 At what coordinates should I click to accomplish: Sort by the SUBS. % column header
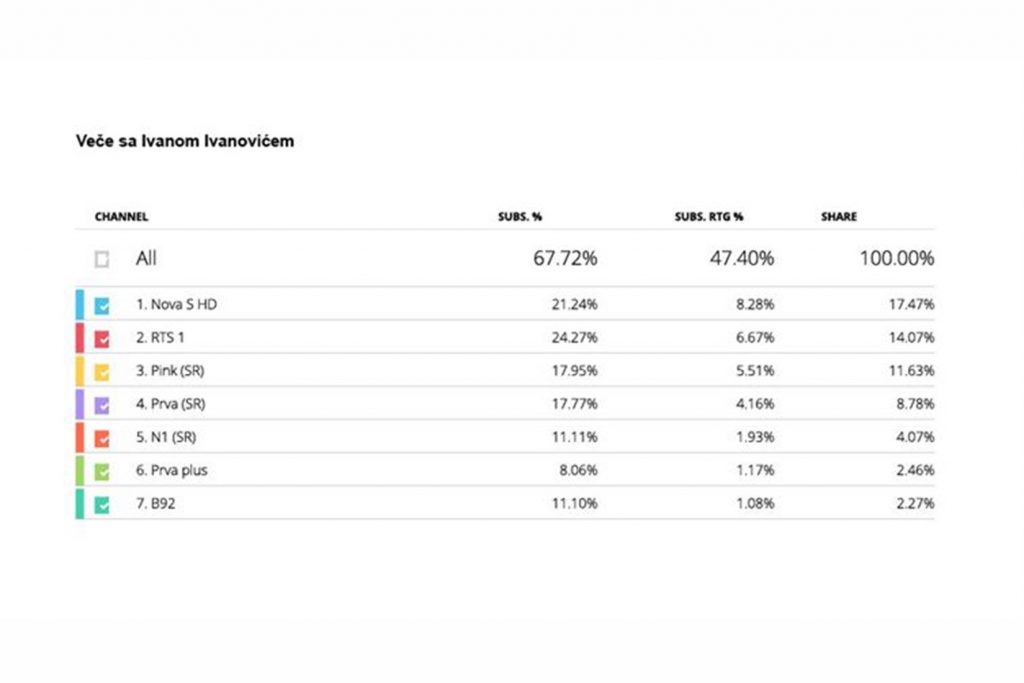(520, 217)
